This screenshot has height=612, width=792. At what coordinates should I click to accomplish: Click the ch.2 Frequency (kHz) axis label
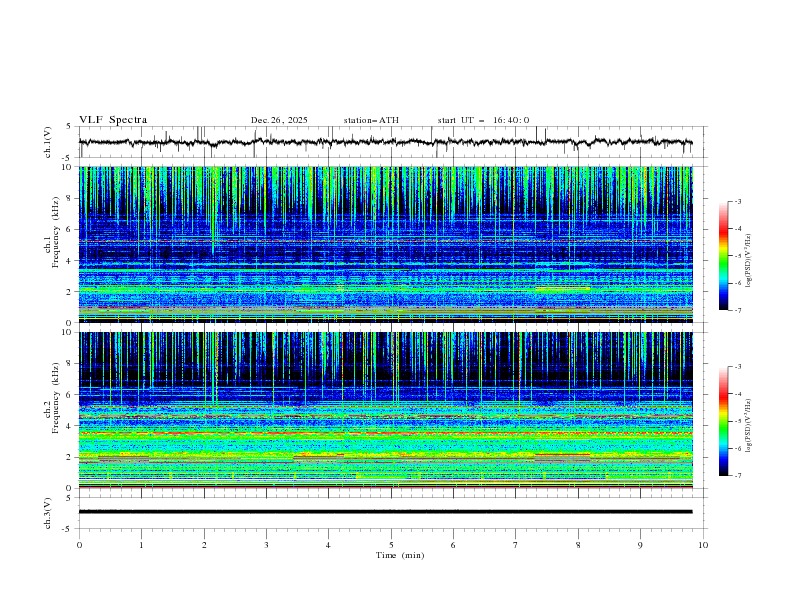(x=52, y=398)
